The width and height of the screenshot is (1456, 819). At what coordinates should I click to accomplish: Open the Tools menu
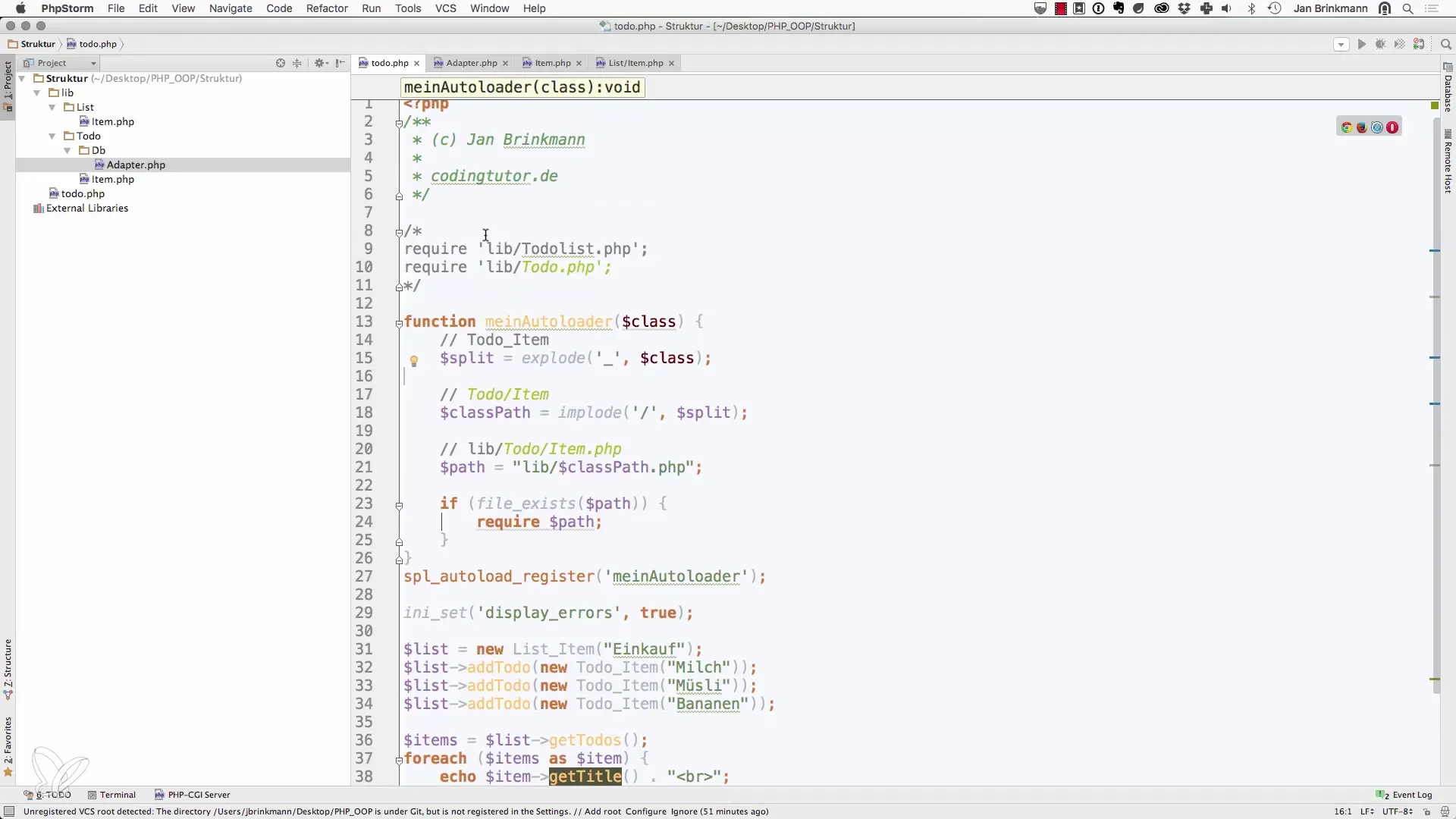tap(408, 8)
